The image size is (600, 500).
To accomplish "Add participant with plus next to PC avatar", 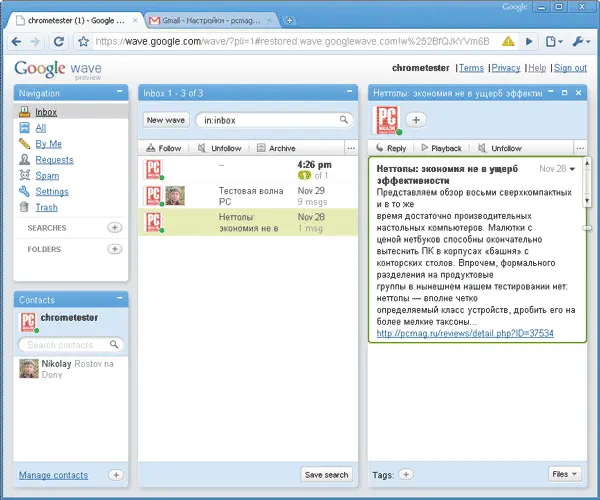I will (416, 120).
